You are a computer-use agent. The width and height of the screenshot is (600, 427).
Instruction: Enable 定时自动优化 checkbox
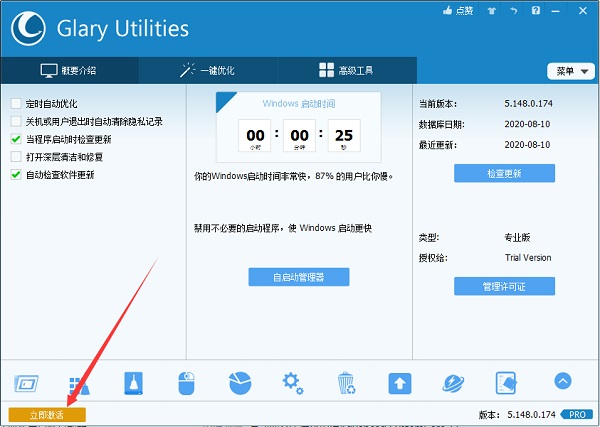[x=16, y=103]
